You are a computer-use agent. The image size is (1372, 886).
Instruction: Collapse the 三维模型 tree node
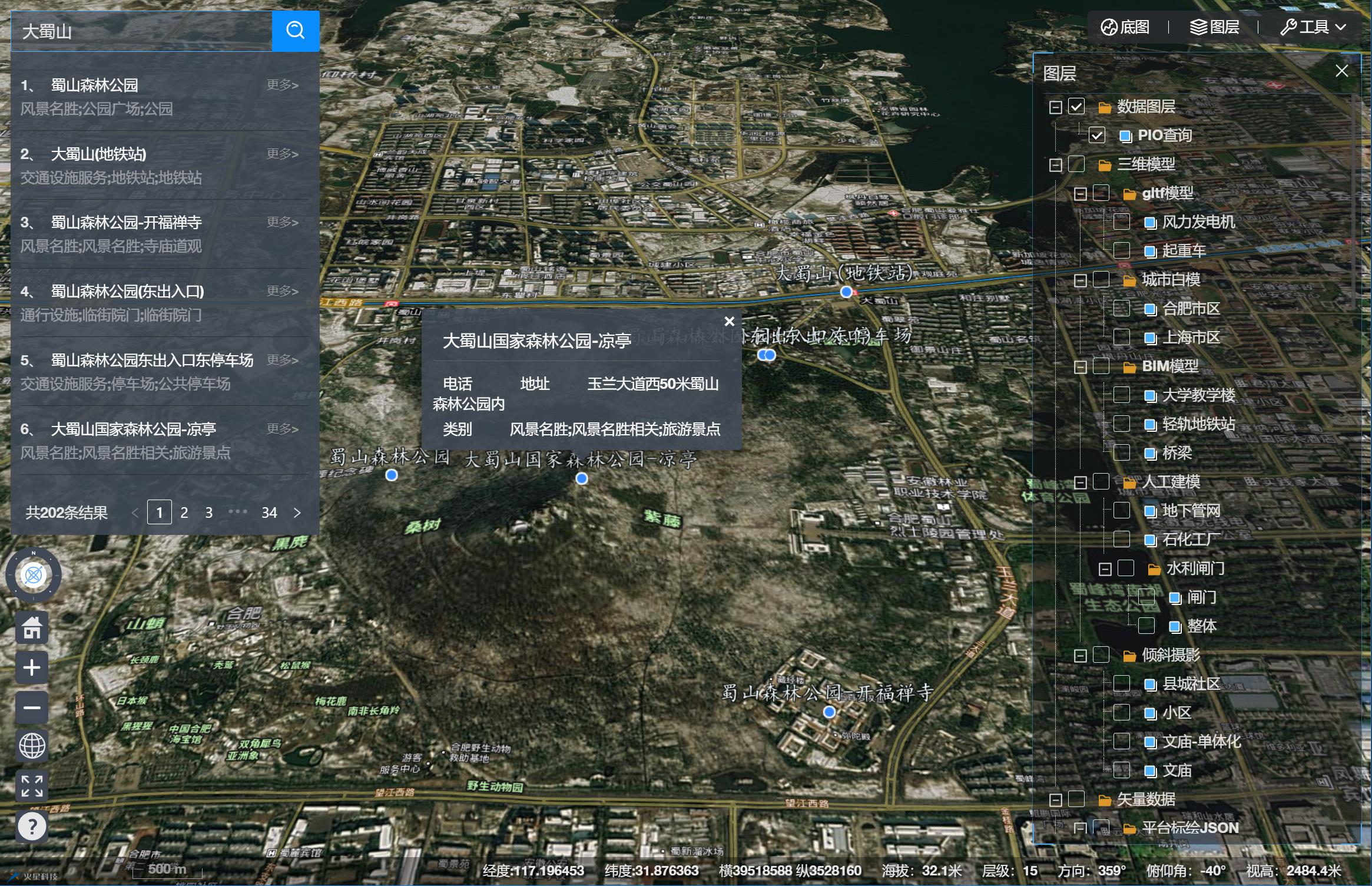[x=1056, y=164]
